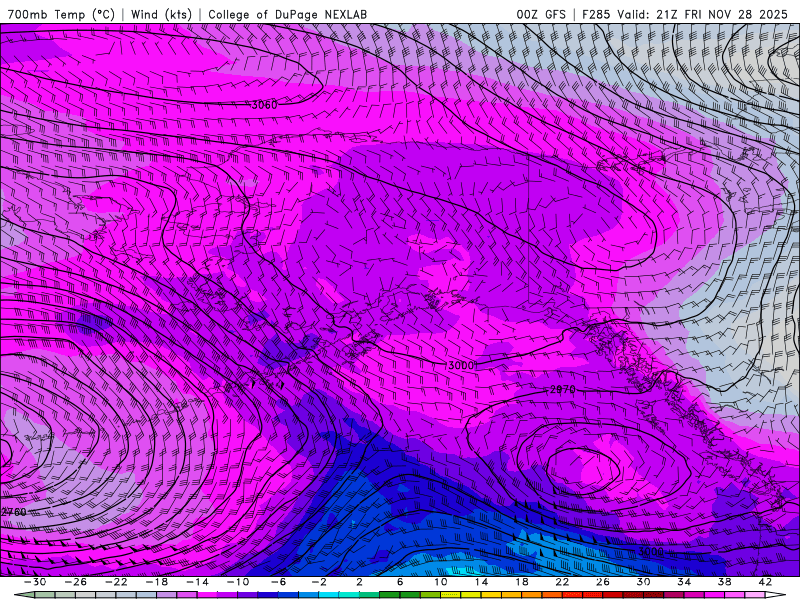The image size is (800, 600).
Task: Select the 2970 height contour label
Action: pyautogui.click(x=563, y=390)
